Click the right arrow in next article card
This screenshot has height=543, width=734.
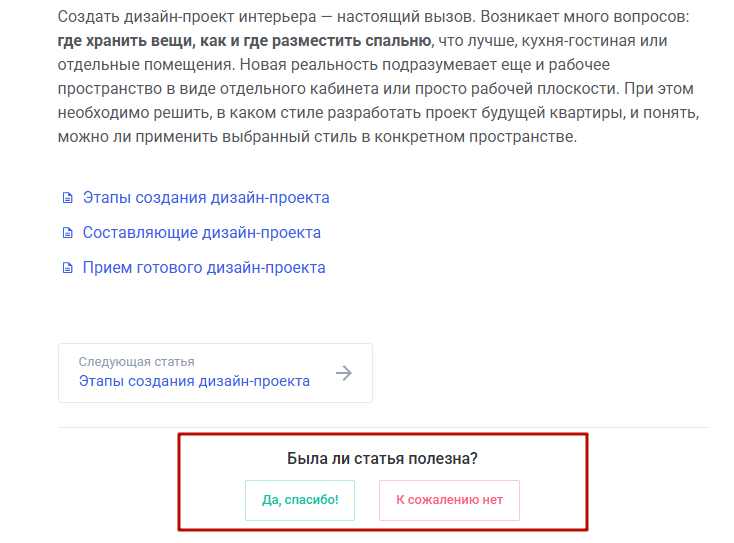point(344,373)
